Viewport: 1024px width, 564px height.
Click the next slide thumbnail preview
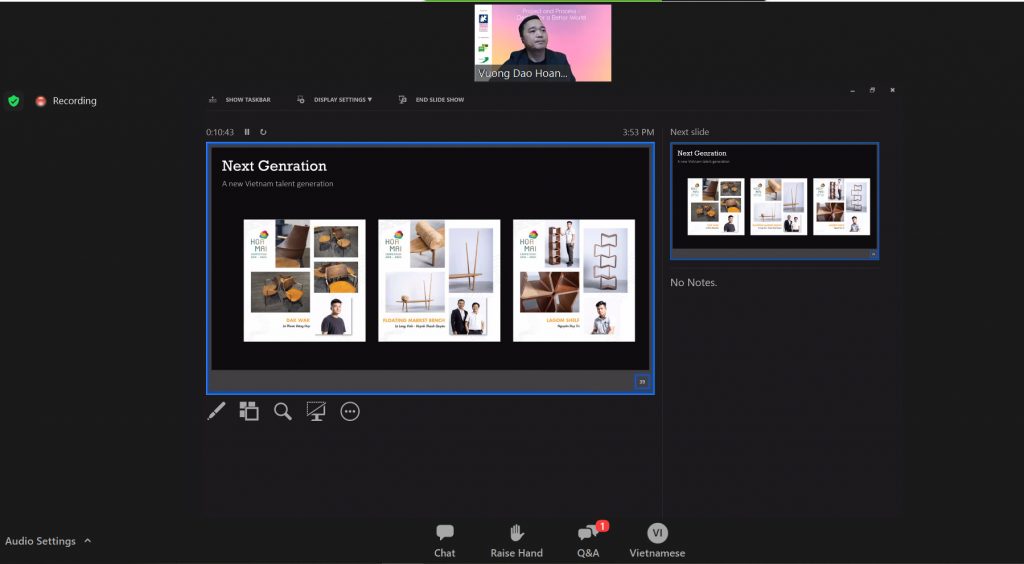(774, 201)
